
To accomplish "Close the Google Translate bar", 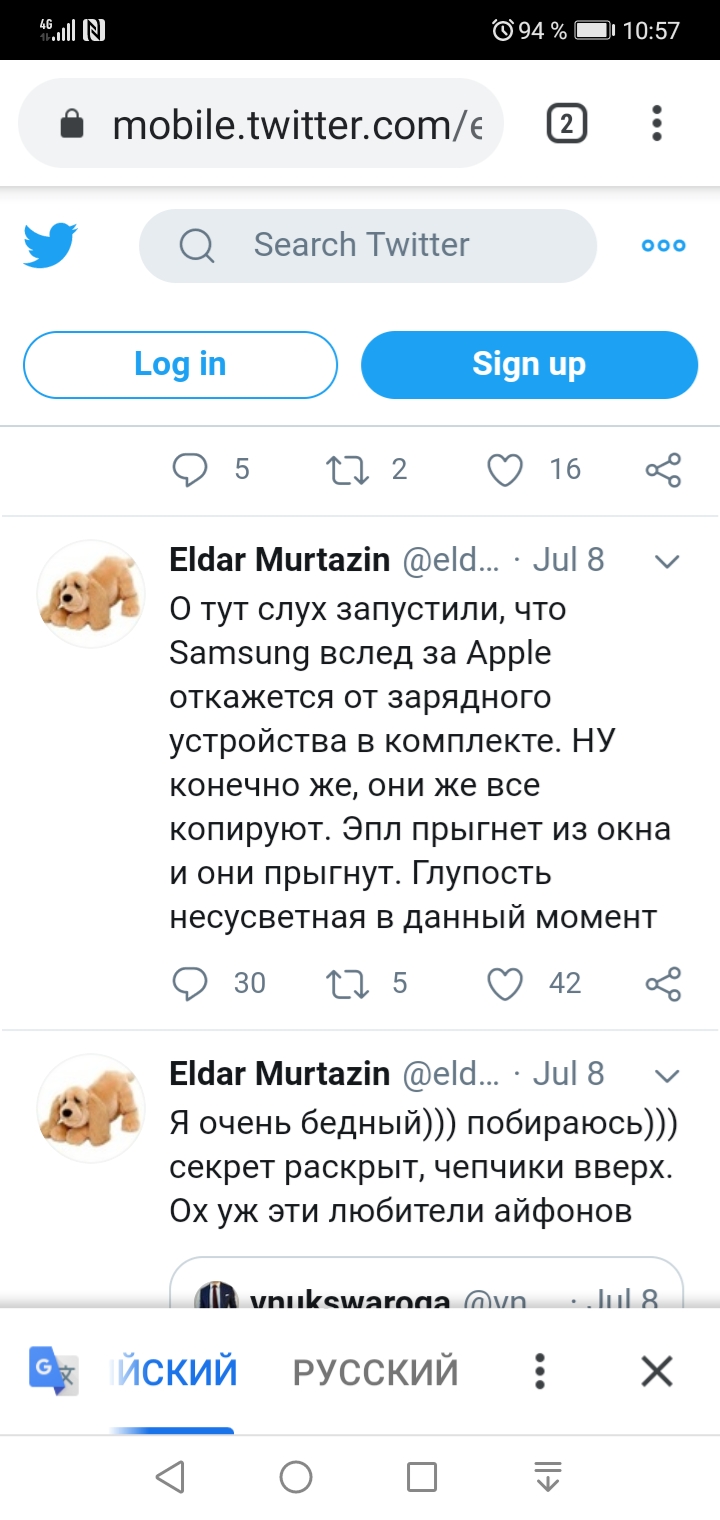I will (657, 1371).
